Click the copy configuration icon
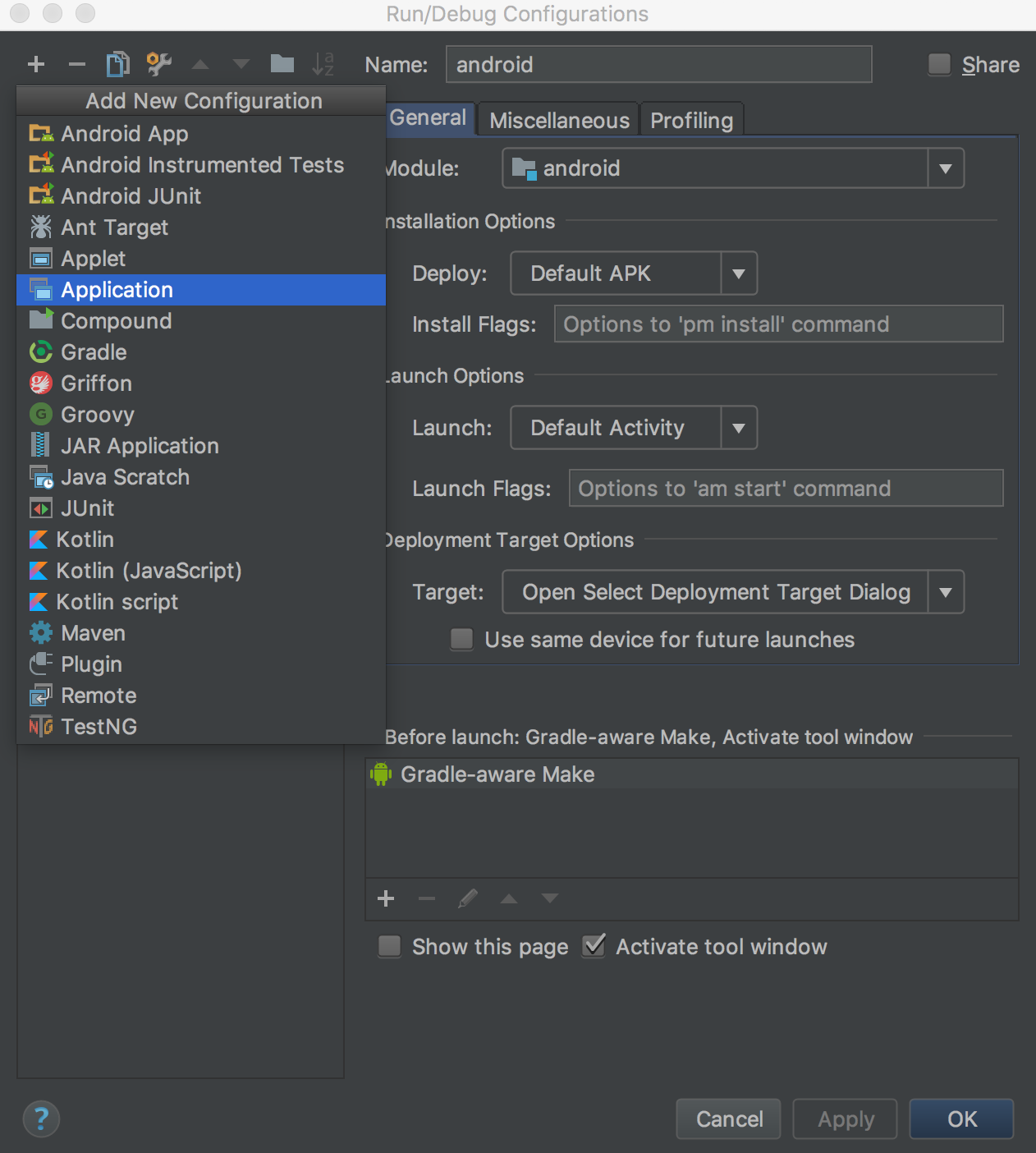Screen dimensions: 1036x1153 [118, 64]
